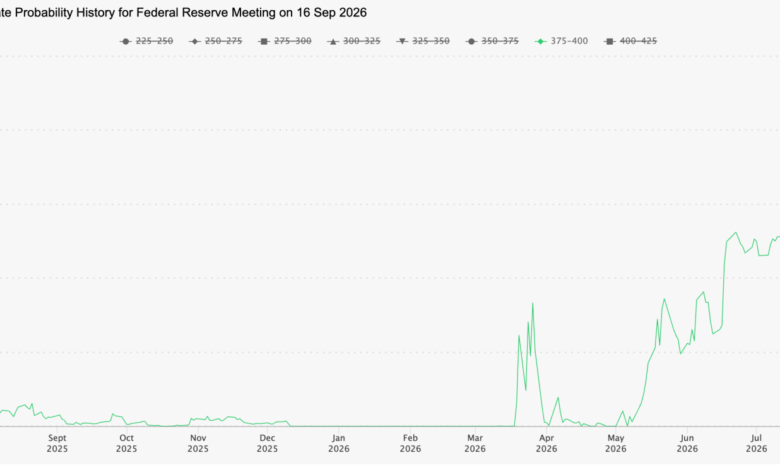780x470 pixels.
Task: Click the Dec 2025 axis label
Action: [267, 443]
